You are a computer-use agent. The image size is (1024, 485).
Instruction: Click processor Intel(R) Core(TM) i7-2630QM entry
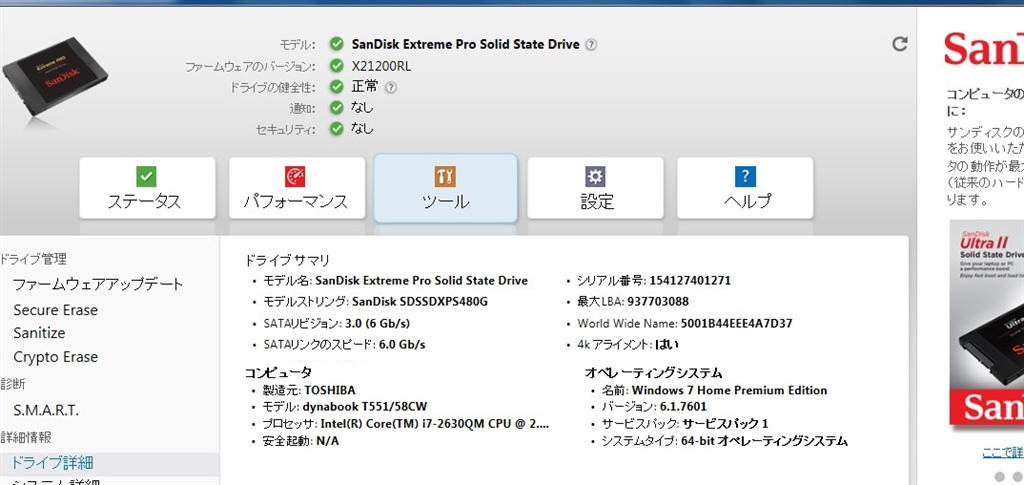pos(406,424)
